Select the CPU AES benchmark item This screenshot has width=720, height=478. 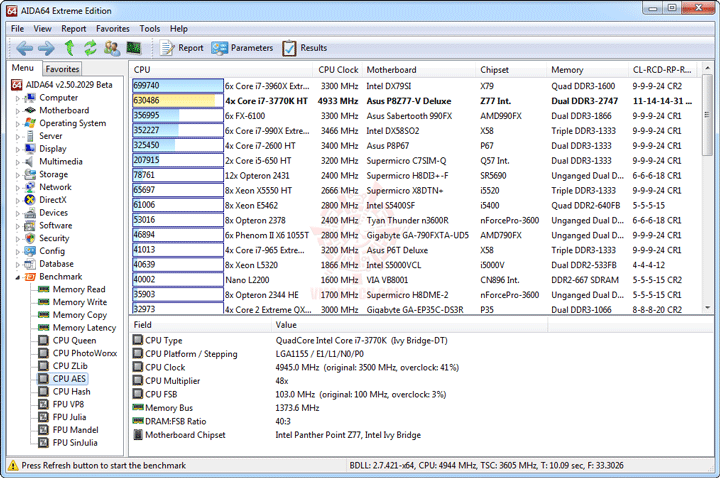[63, 379]
